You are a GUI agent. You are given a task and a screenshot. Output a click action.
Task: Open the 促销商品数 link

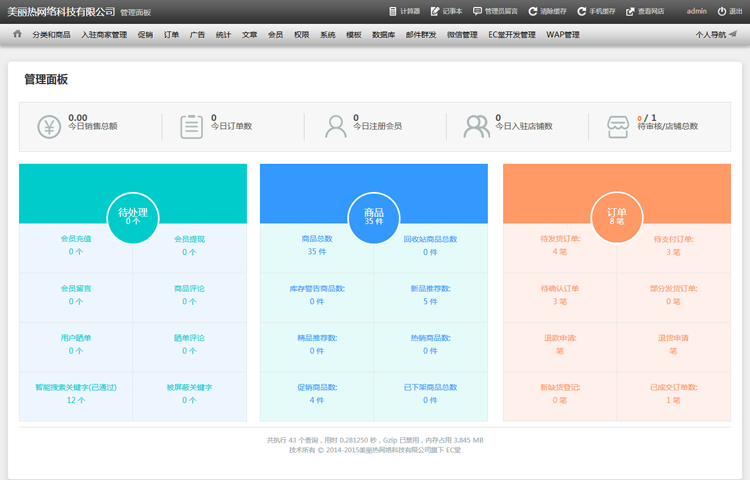317,387
